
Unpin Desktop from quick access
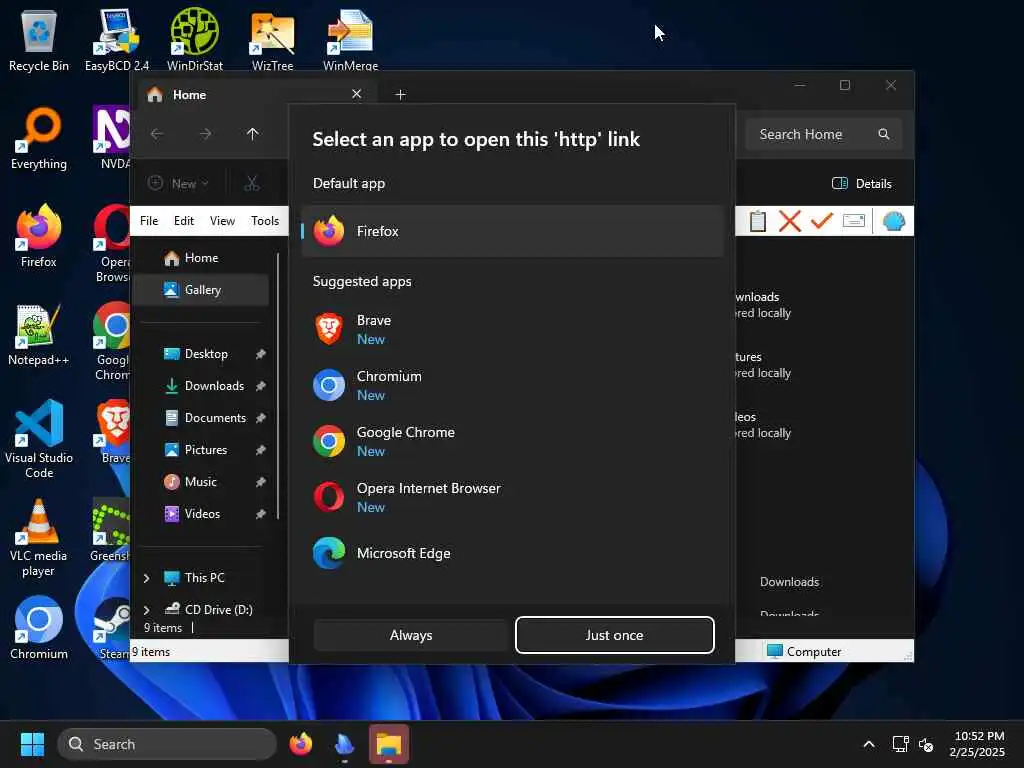(x=261, y=354)
